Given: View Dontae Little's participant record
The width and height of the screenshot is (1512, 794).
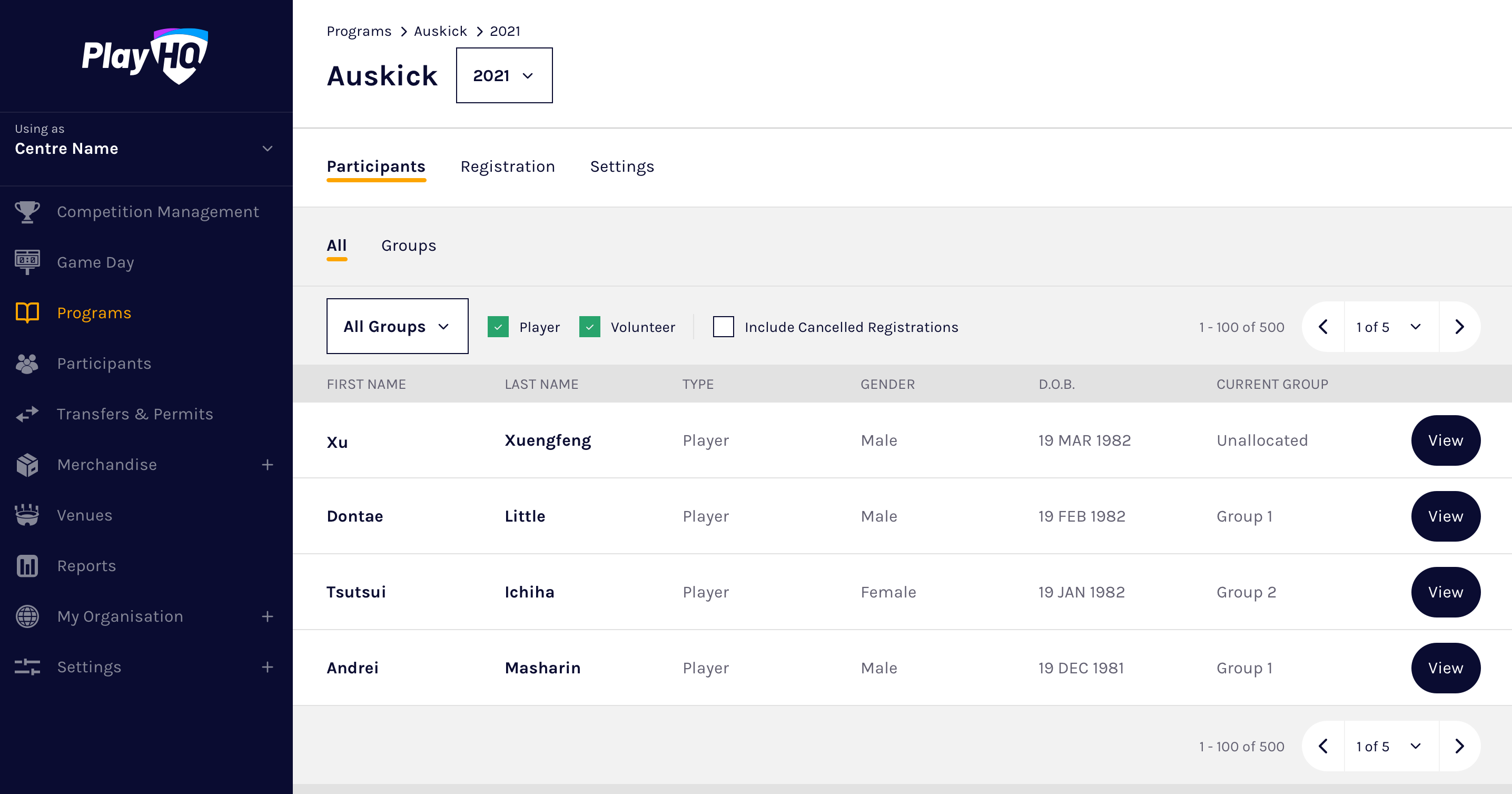Looking at the screenshot, I should pos(1445,516).
